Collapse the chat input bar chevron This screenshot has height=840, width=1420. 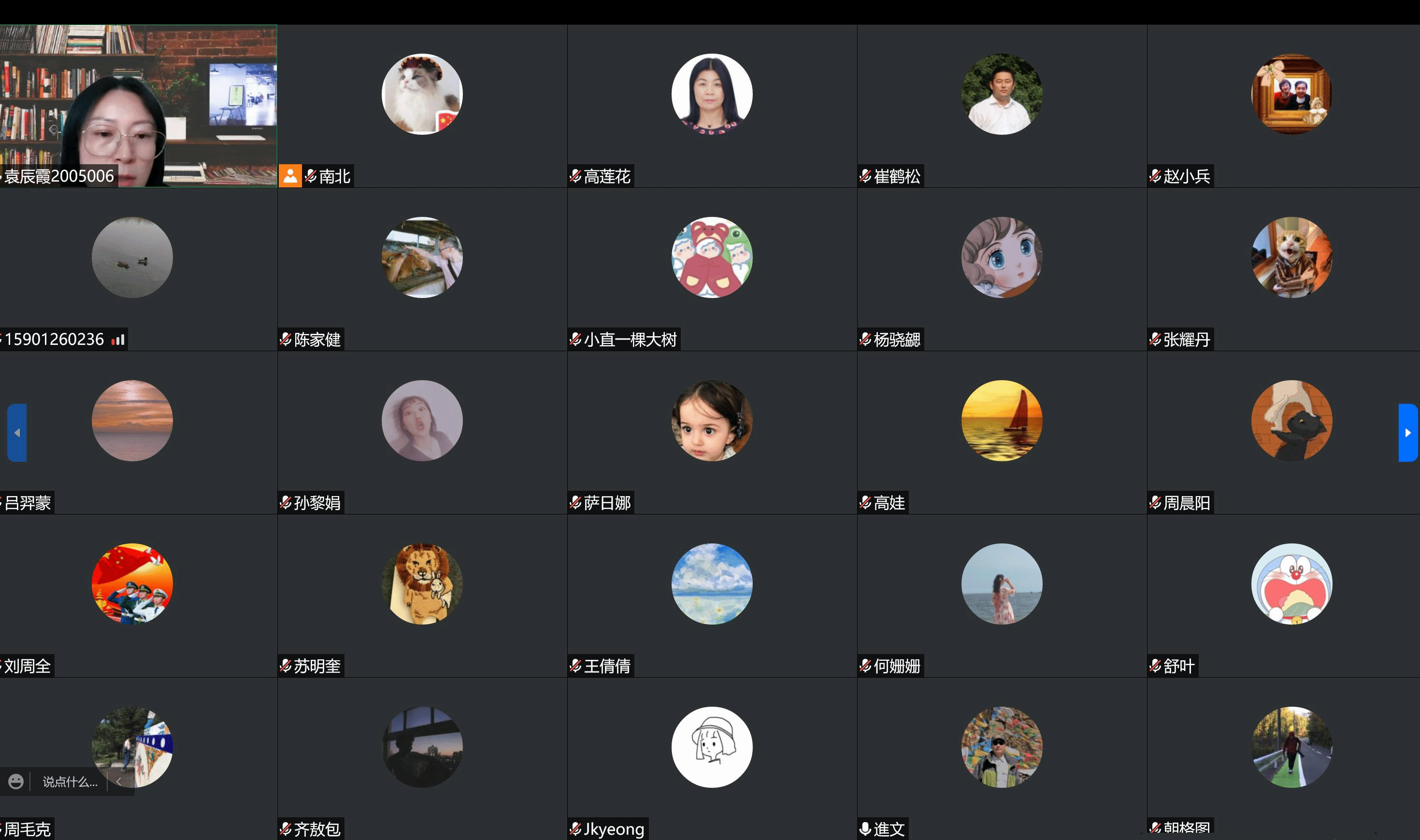tap(119, 782)
